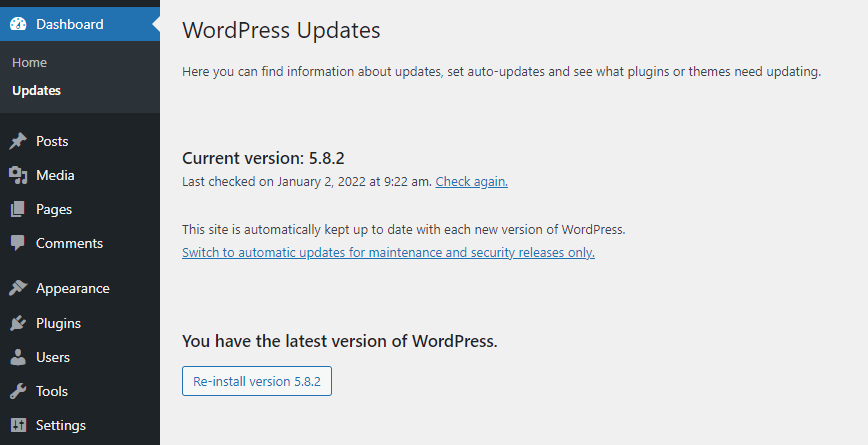Navigate to the Settings menu label
868x445 pixels.
click(x=61, y=425)
